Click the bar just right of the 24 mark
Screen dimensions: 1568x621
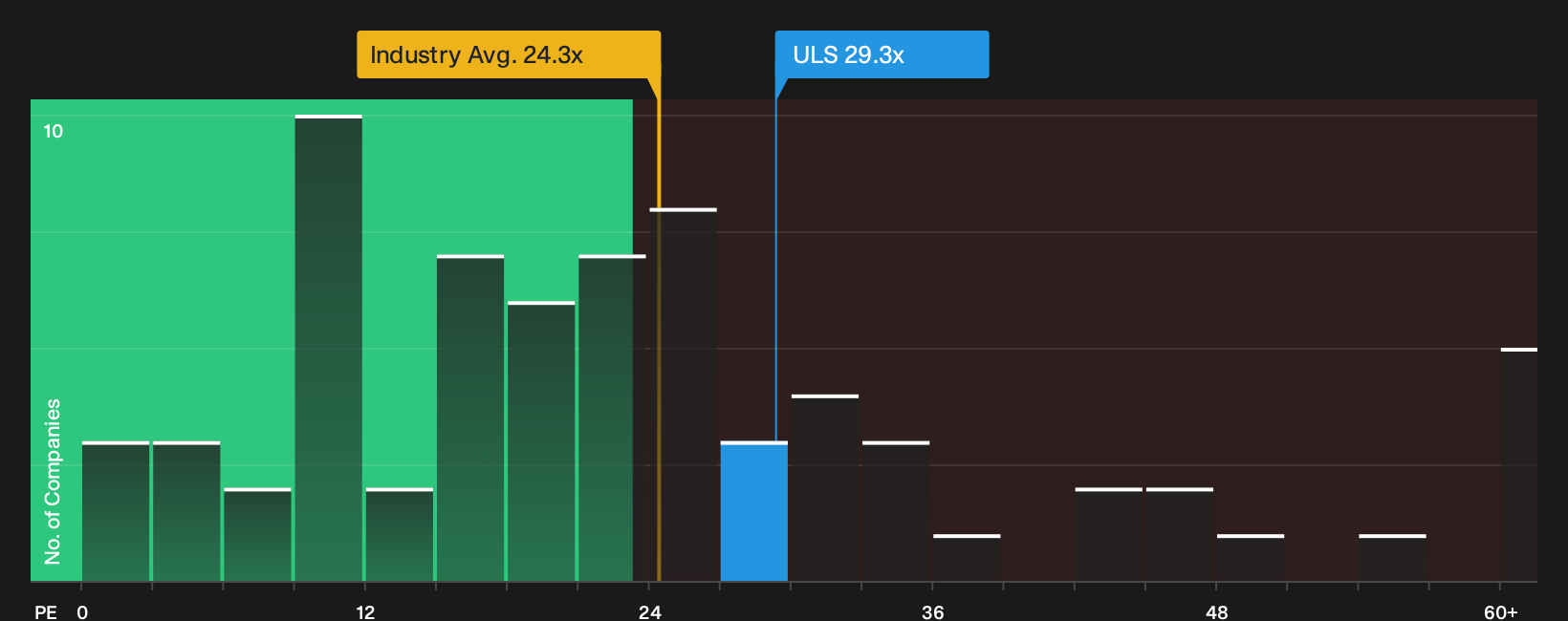(684, 395)
